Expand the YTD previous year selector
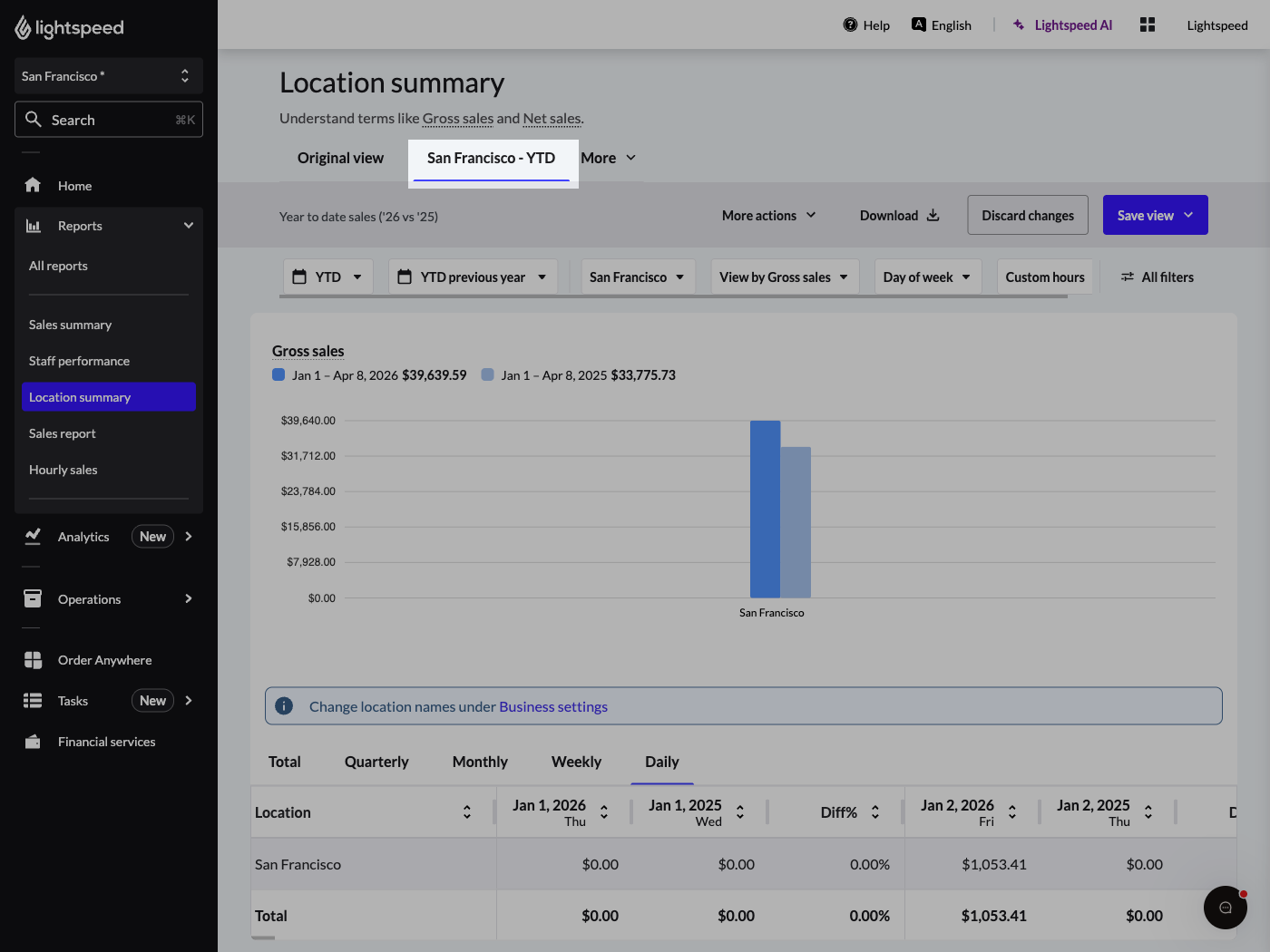This screenshot has width=1270, height=952. pos(472,277)
